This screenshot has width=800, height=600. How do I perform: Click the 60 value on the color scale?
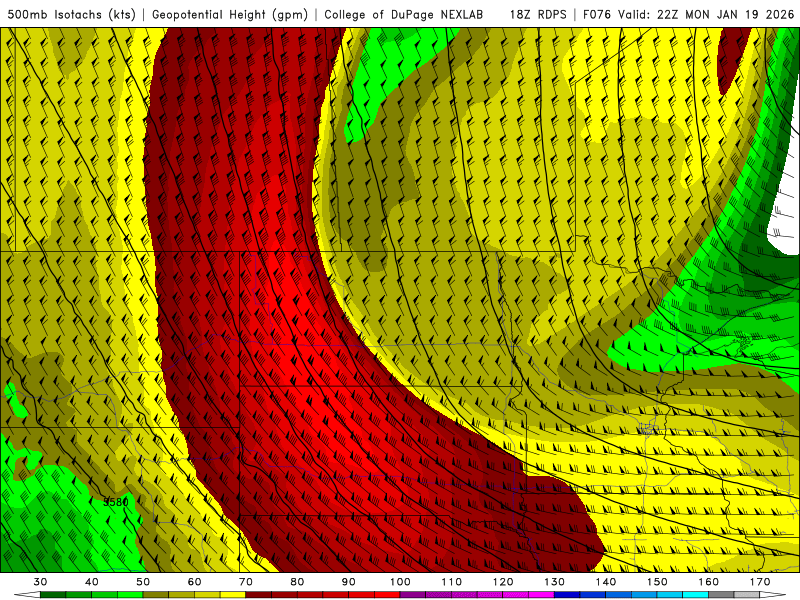pos(194,582)
